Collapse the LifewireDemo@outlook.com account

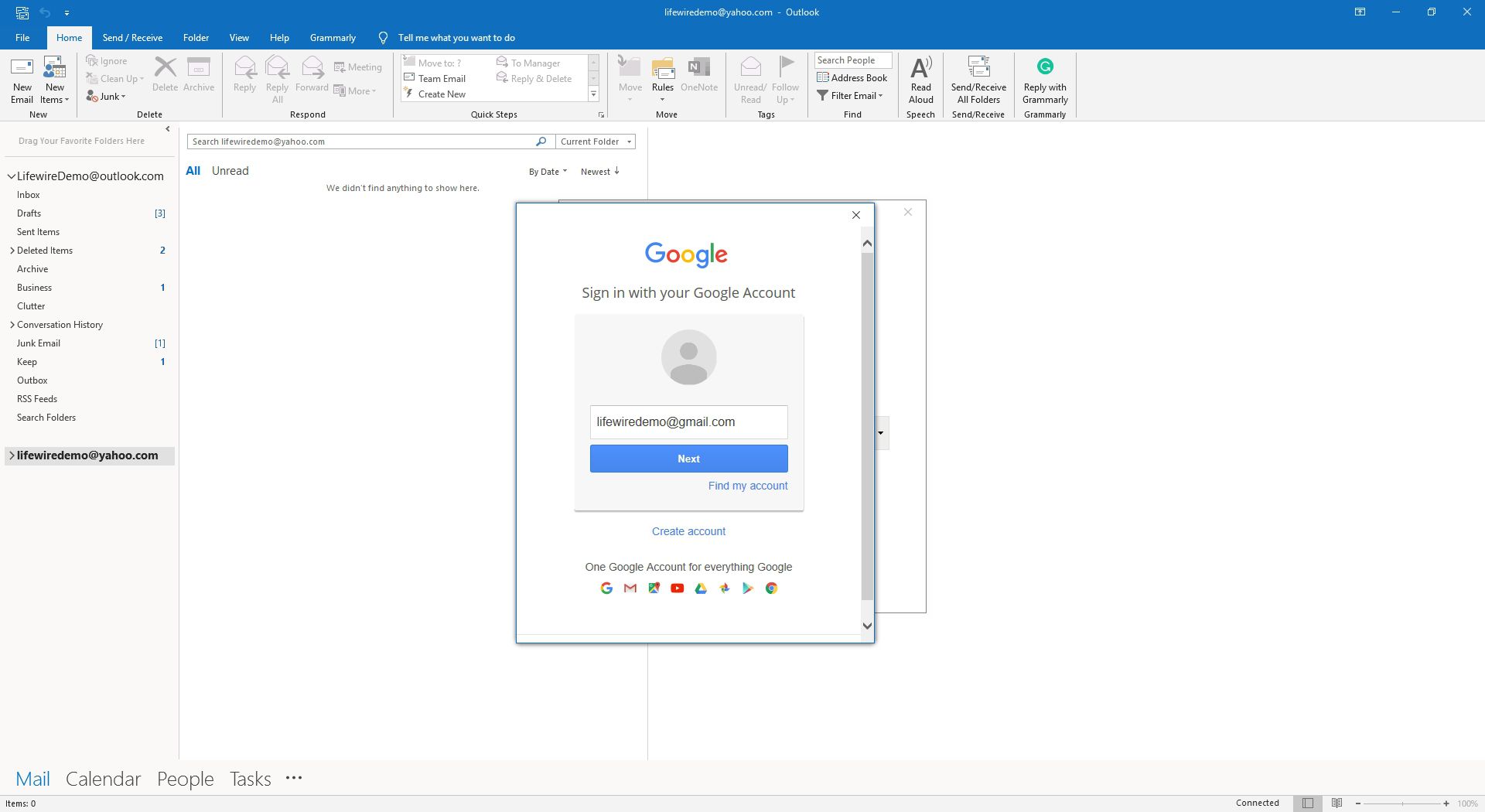[x=11, y=176]
